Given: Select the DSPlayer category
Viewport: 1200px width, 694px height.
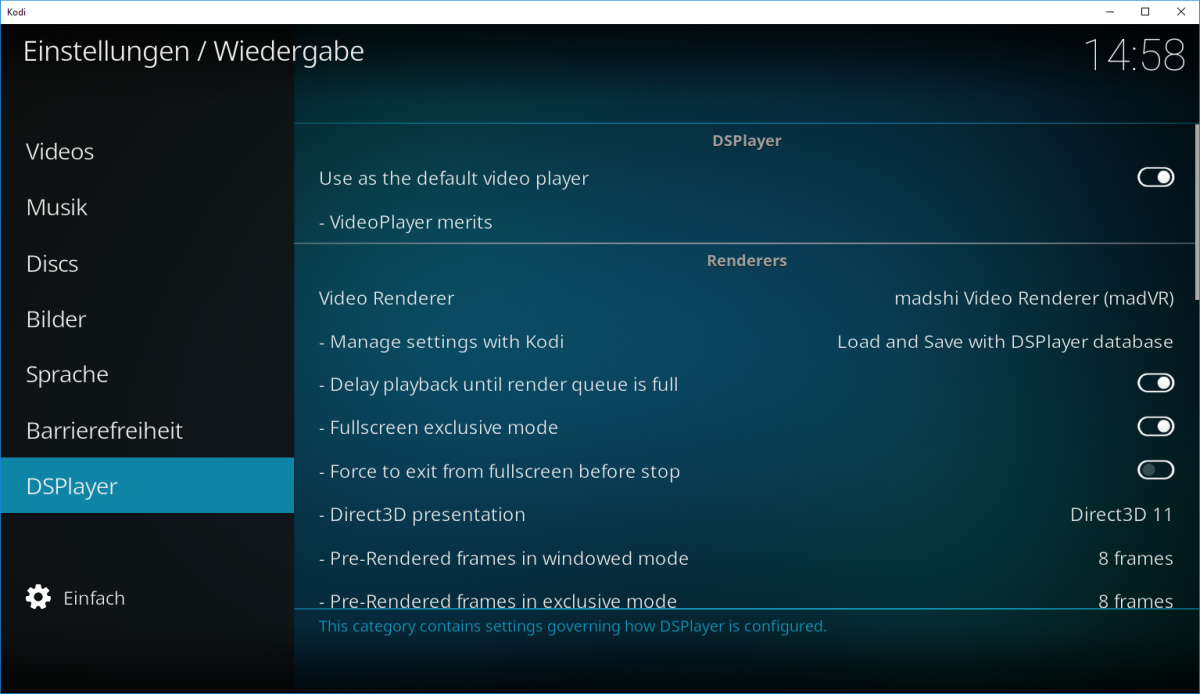Looking at the screenshot, I should [147, 486].
